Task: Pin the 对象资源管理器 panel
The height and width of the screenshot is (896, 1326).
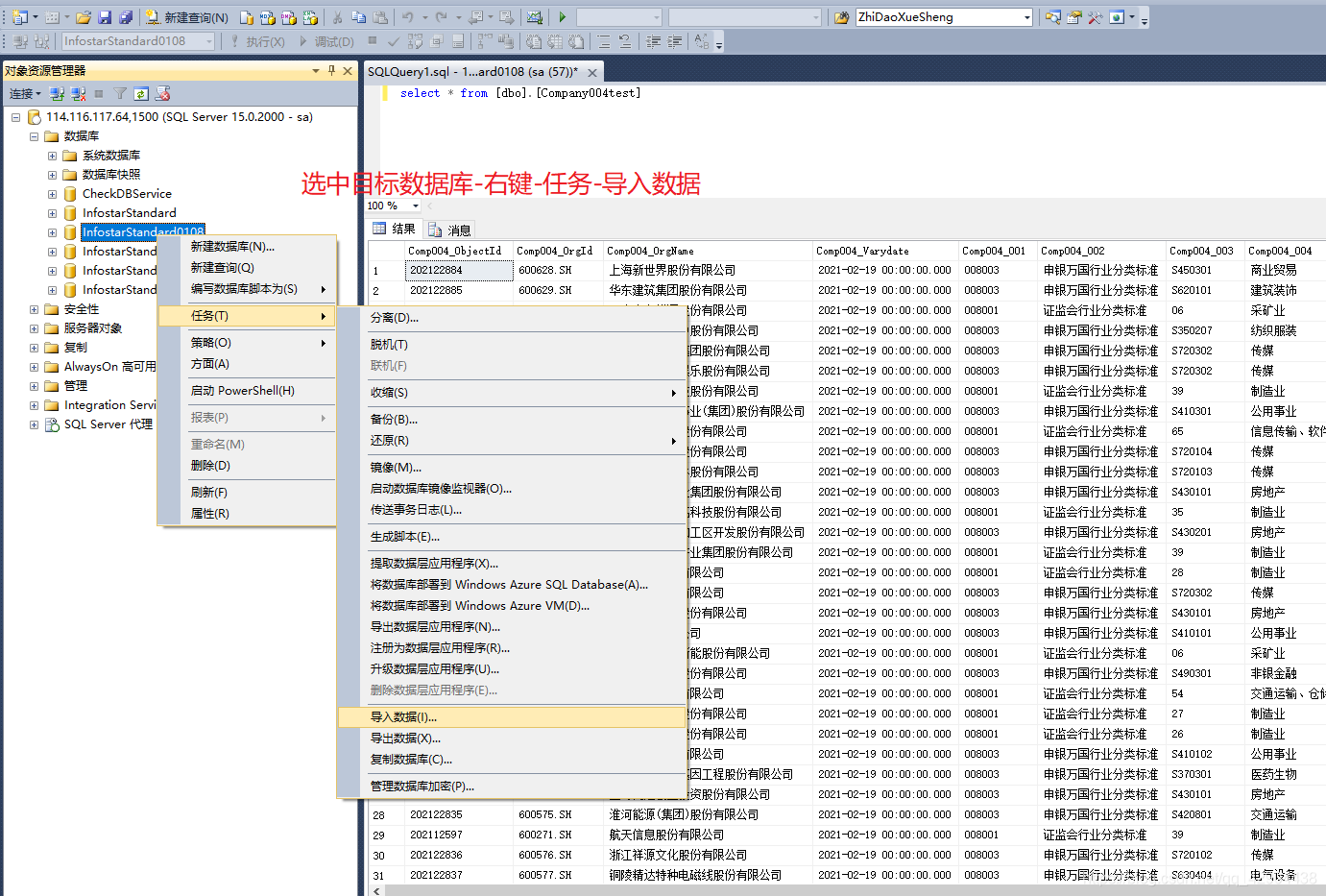Action: tap(331, 70)
